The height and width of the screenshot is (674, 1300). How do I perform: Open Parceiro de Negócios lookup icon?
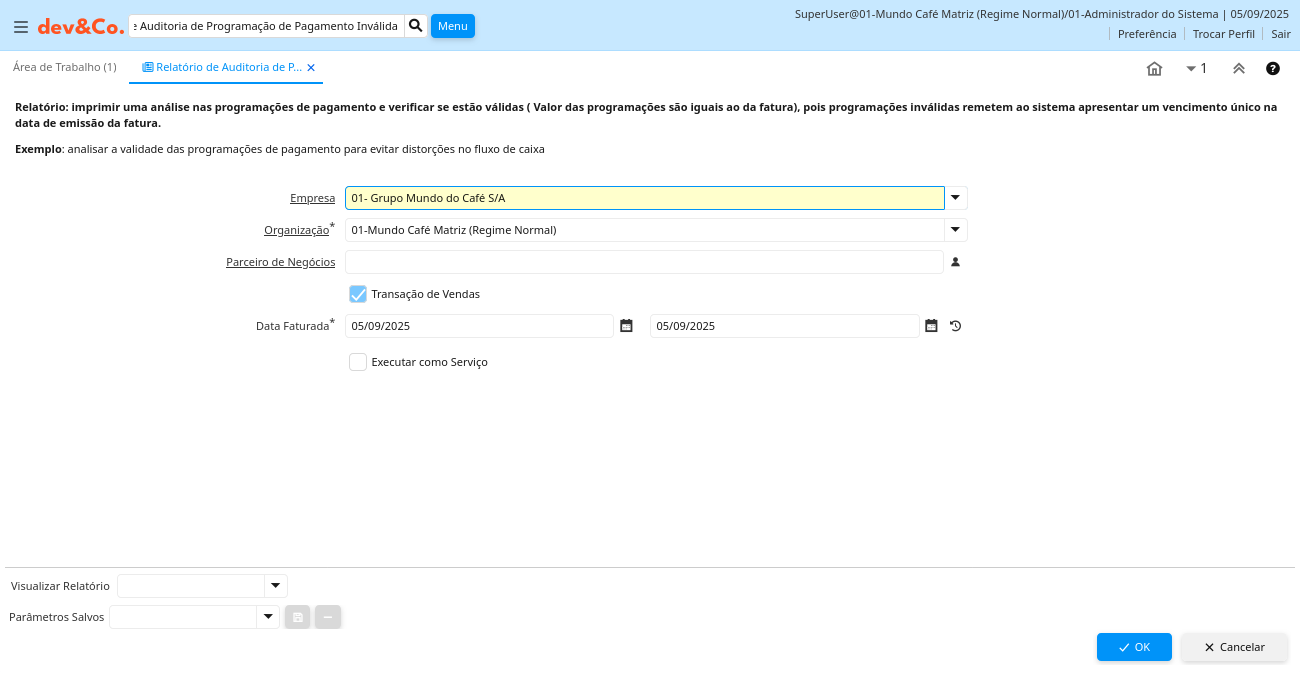[955, 262]
